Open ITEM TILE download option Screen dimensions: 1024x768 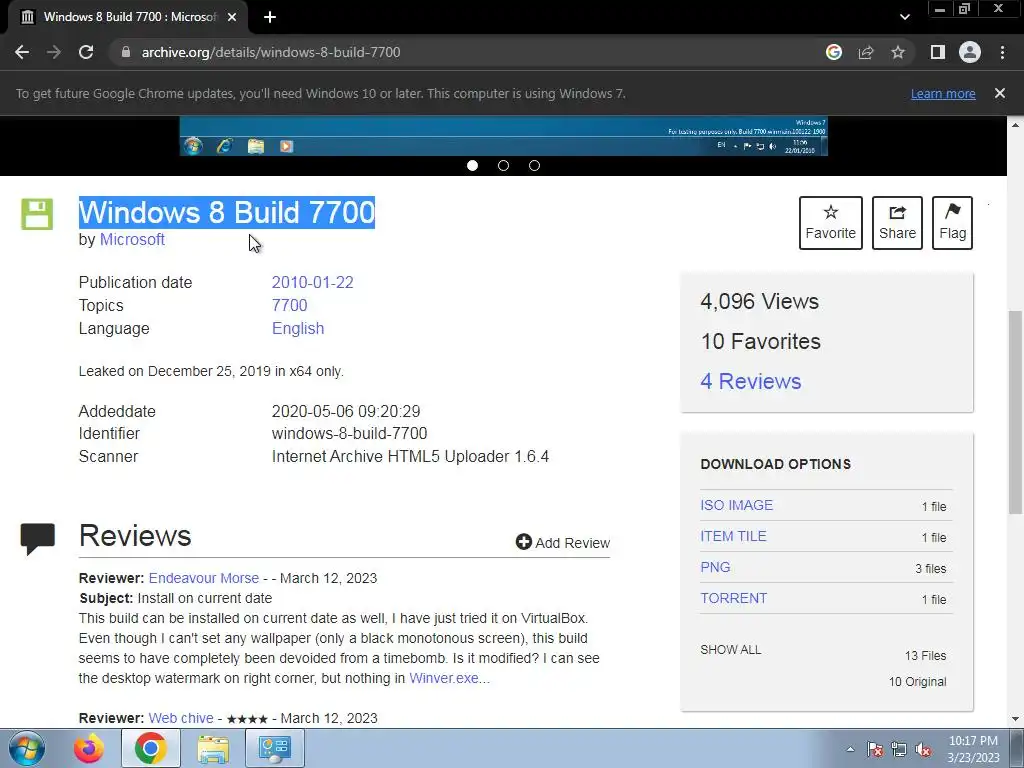(733, 536)
